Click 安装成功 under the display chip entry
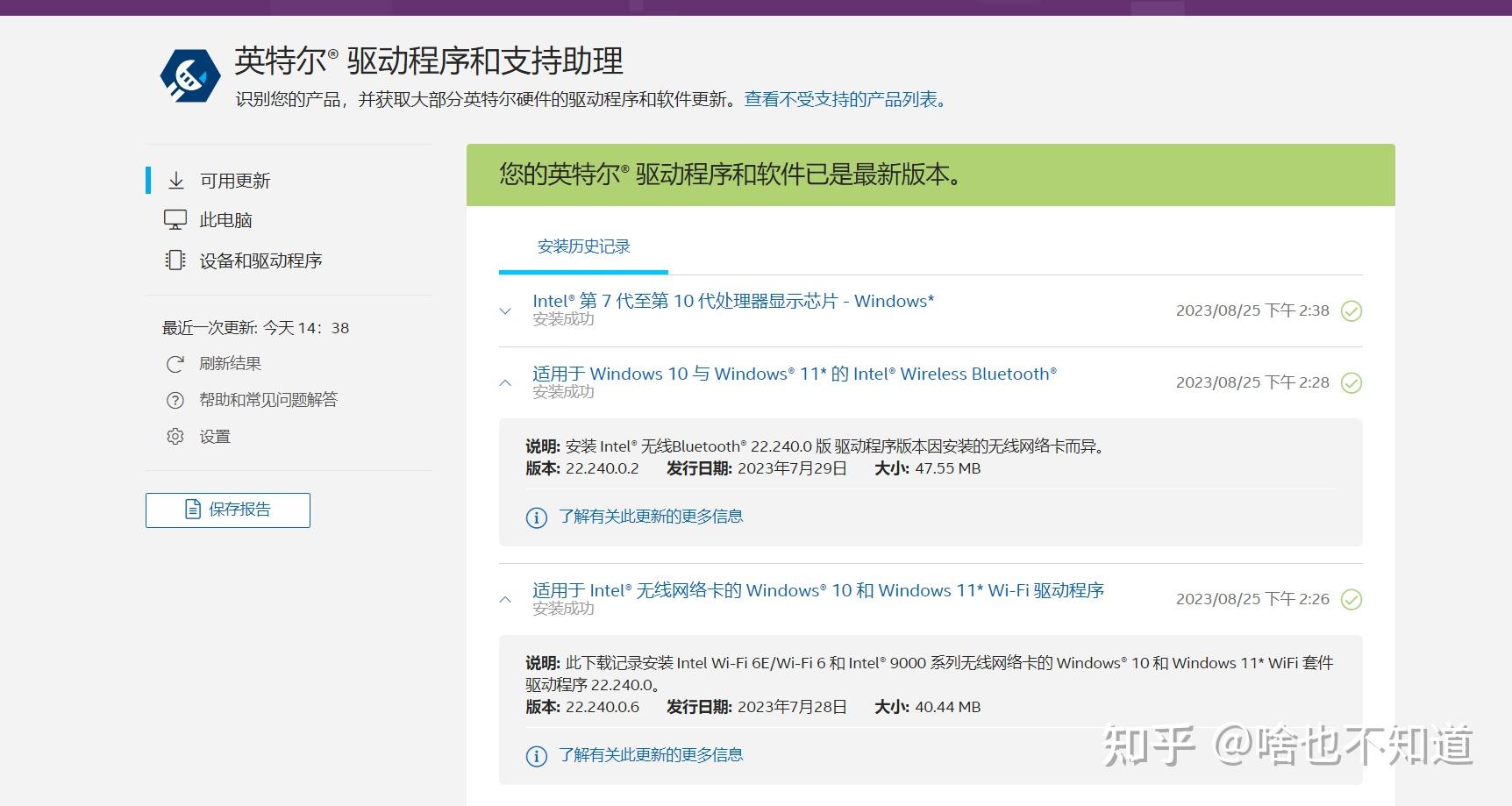This screenshot has height=806, width=1512. [x=563, y=319]
